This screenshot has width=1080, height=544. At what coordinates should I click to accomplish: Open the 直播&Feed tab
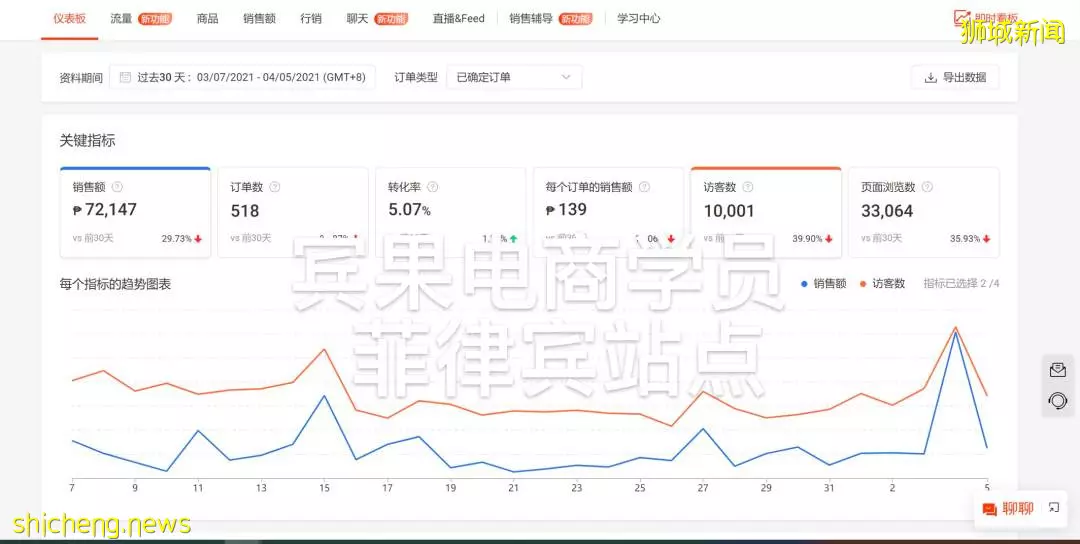458,19
